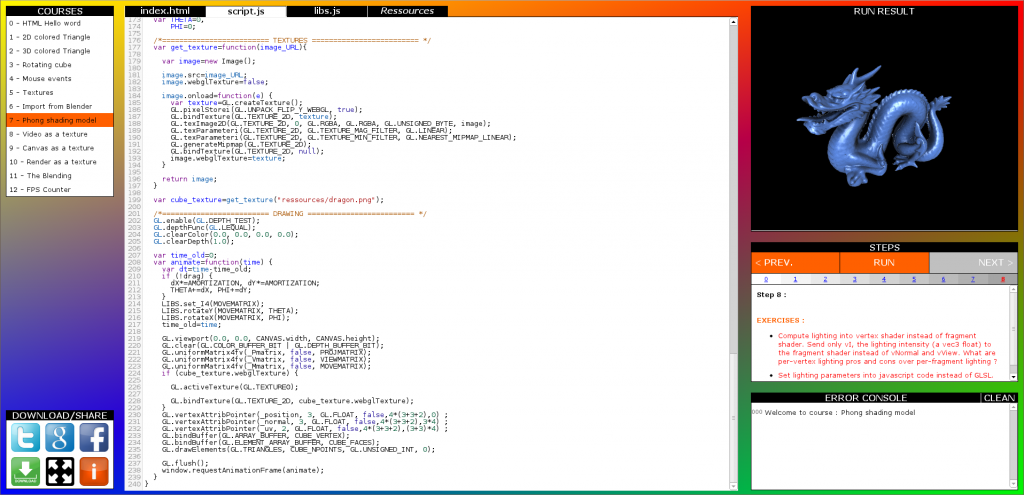Click the RUN button
This screenshot has height=495, width=1024.
pyautogui.click(x=884, y=263)
